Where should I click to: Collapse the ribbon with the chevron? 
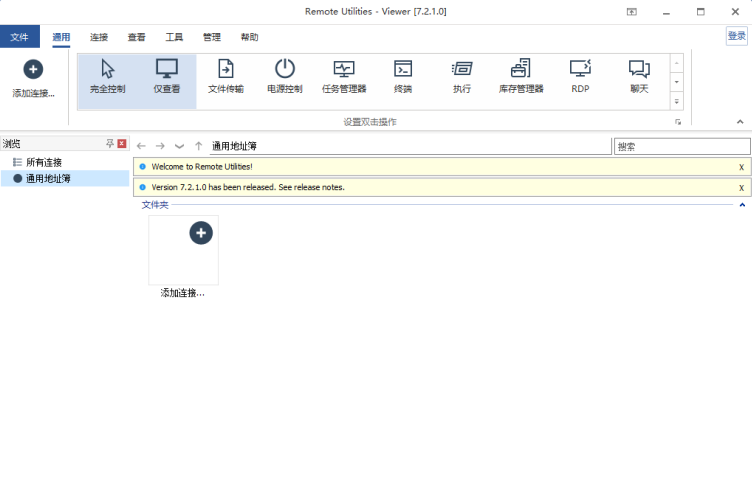pos(740,122)
